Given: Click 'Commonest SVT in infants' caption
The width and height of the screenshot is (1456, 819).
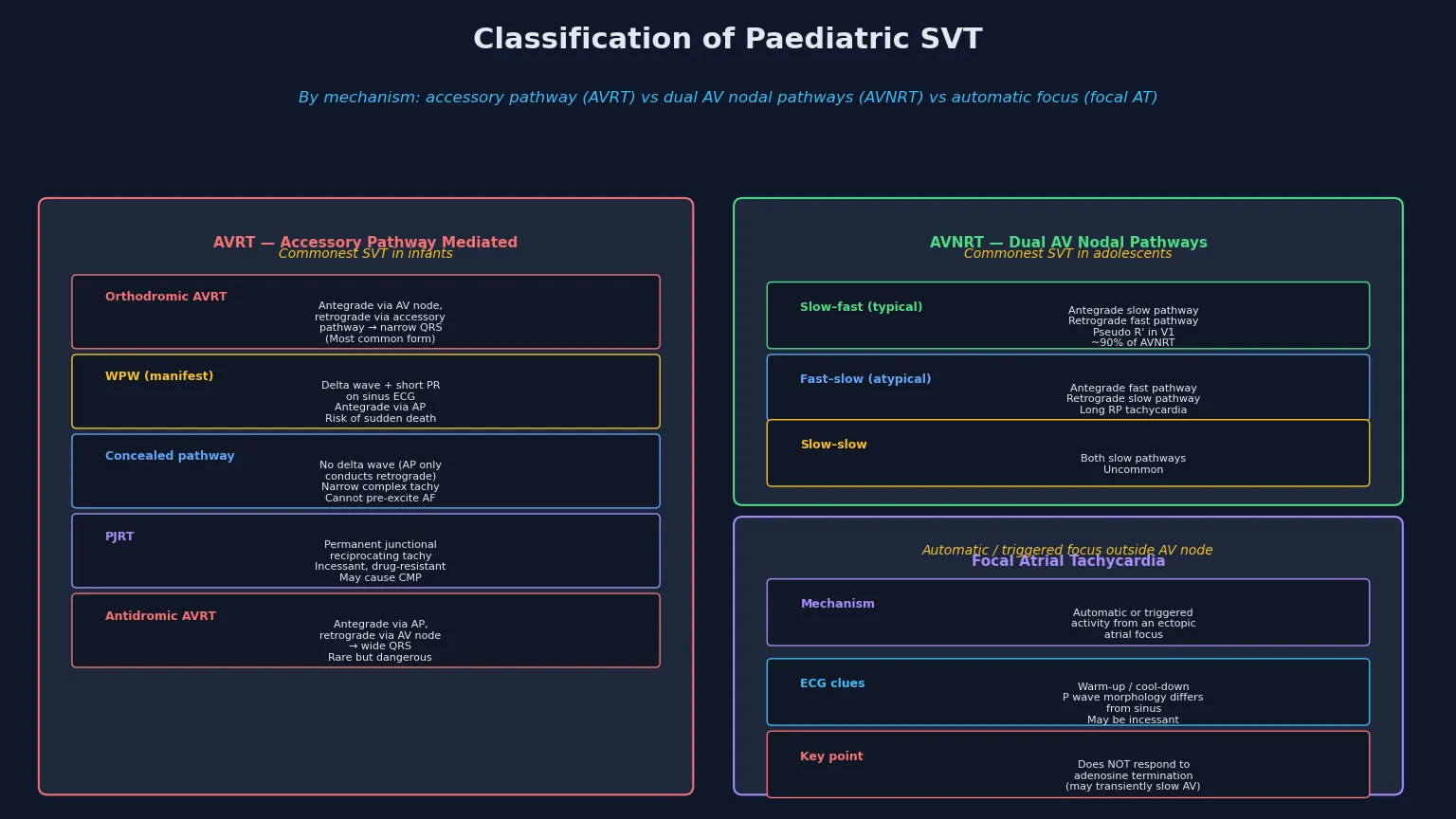Looking at the screenshot, I should coord(365,254).
